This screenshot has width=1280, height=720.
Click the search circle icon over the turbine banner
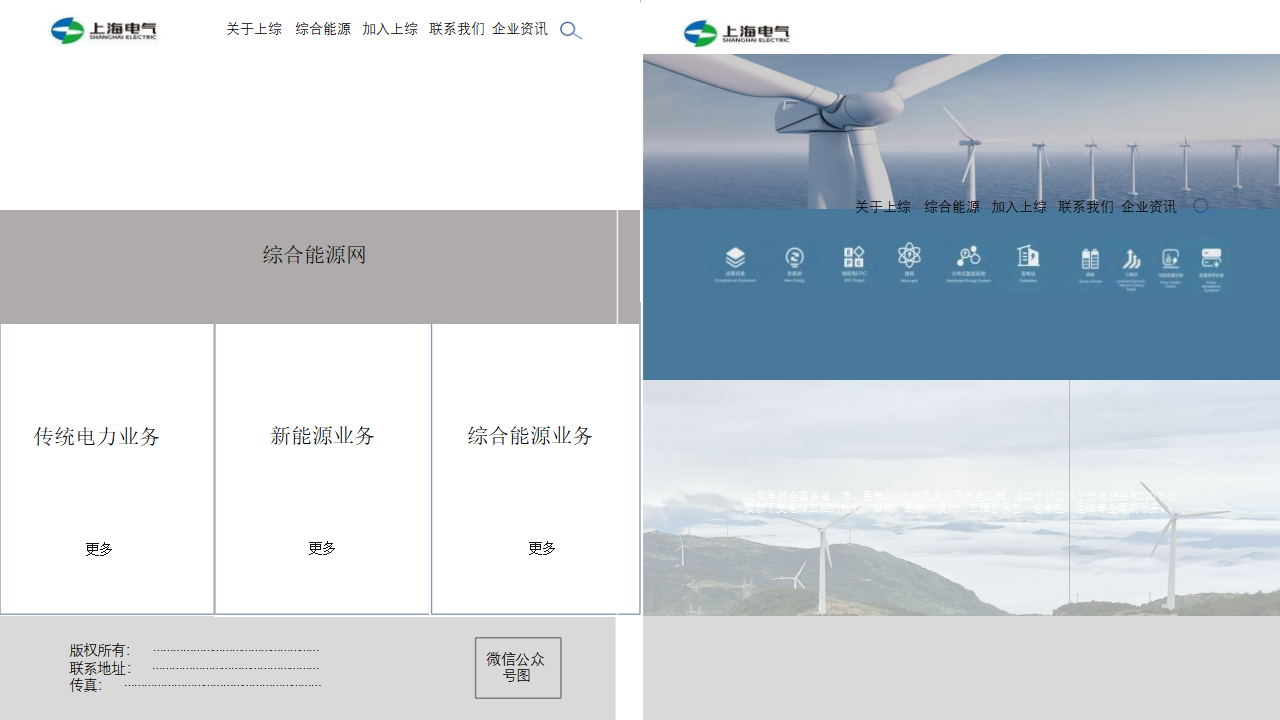coord(1201,206)
